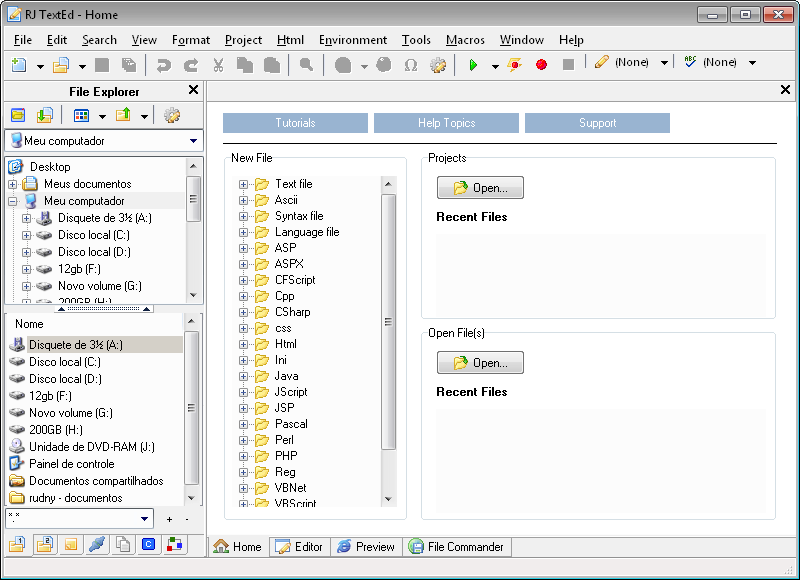800x580 pixels.
Task: Select Painel de controle in file list
Action: [x=71, y=464]
